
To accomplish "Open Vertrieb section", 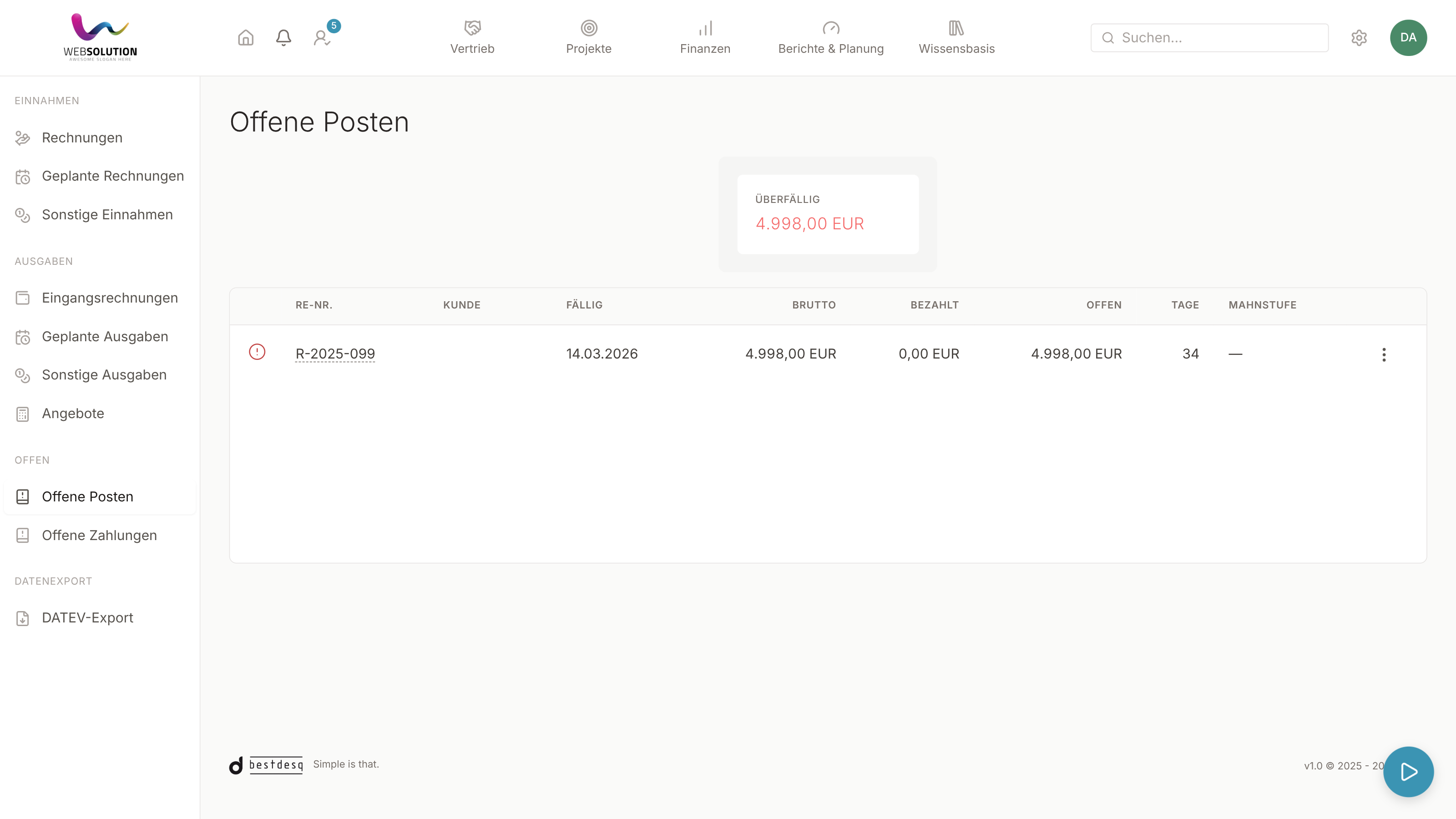I will pyautogui.click(x=472, y=37).
